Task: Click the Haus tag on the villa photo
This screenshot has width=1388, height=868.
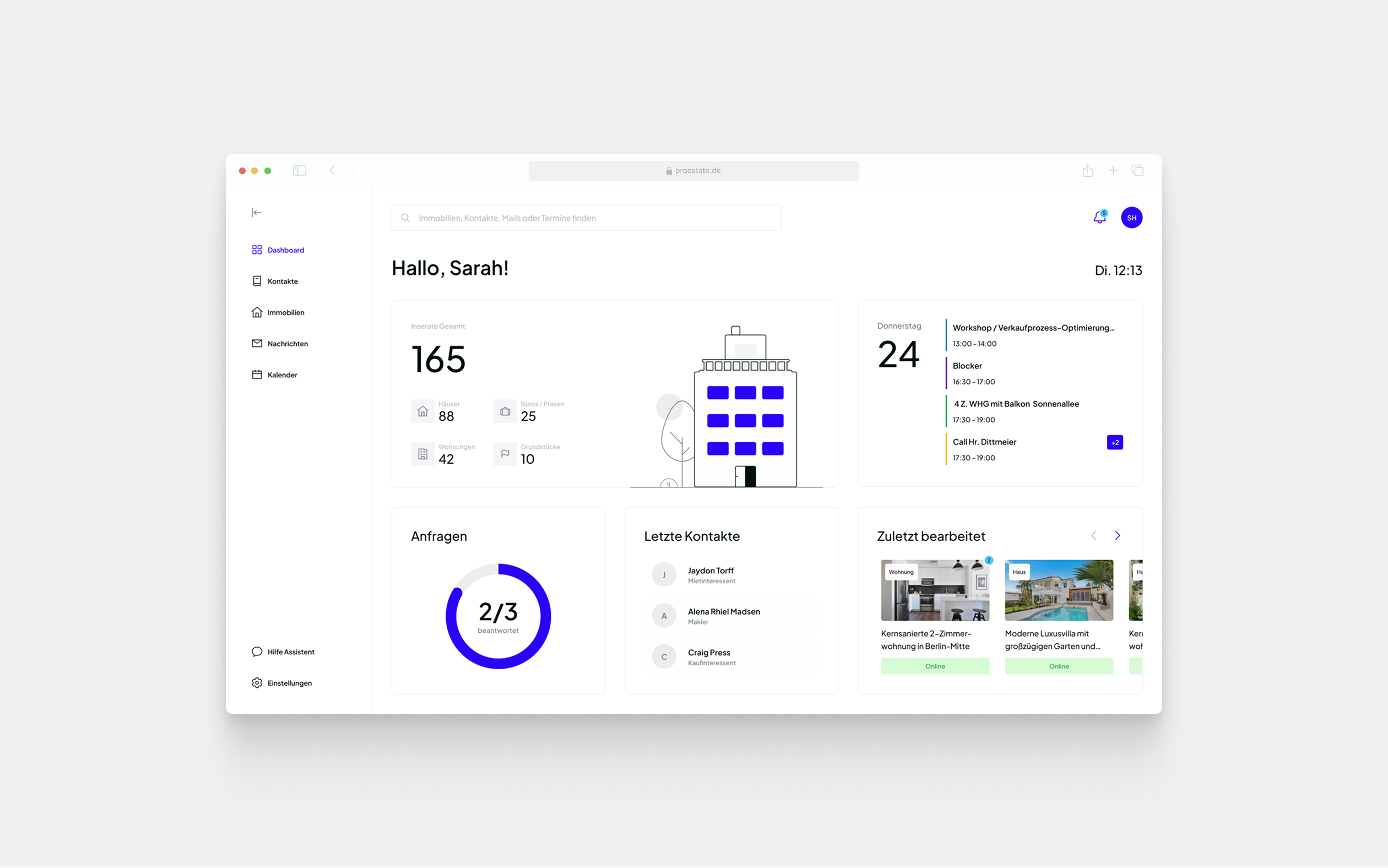Action: click(1019, 572)
